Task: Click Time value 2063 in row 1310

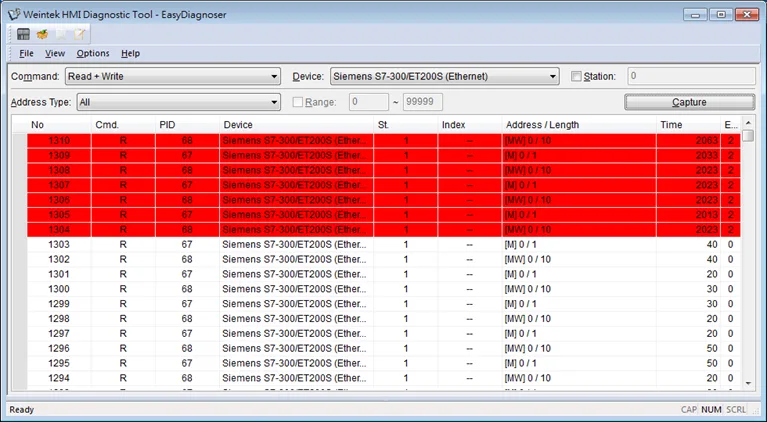Action: 707,141
